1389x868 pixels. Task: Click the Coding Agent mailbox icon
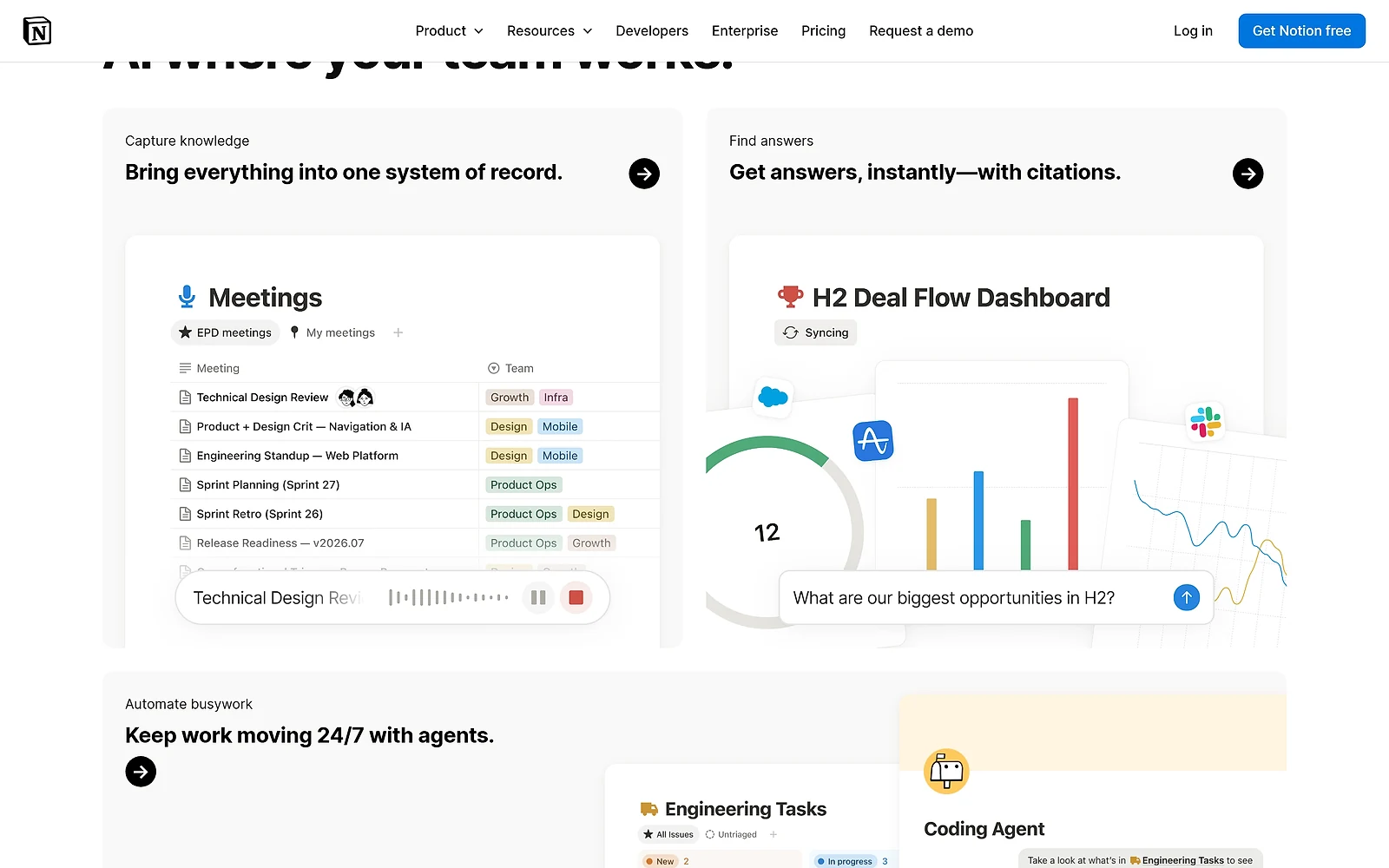946,771
